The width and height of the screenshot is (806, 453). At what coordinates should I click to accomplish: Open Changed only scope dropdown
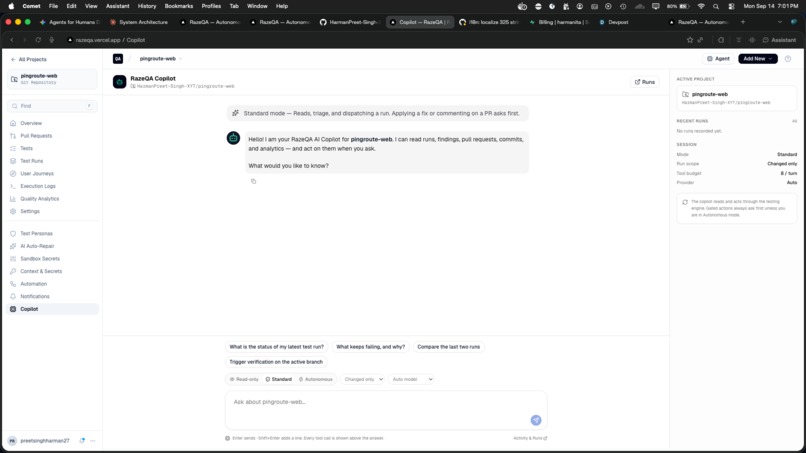(x=363, y=379)
